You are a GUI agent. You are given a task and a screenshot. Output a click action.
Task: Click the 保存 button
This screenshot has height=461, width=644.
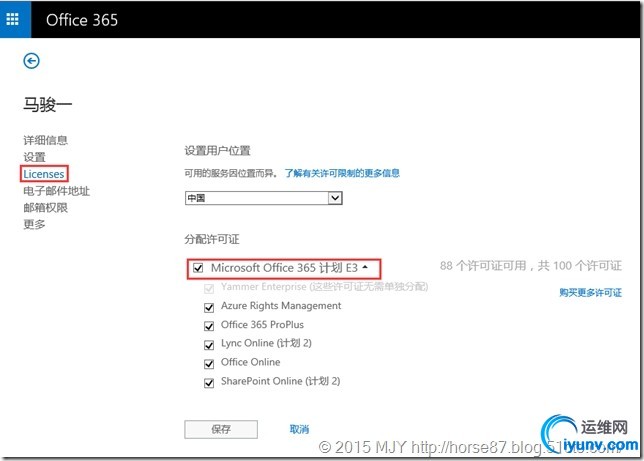[x=221, y=429]
